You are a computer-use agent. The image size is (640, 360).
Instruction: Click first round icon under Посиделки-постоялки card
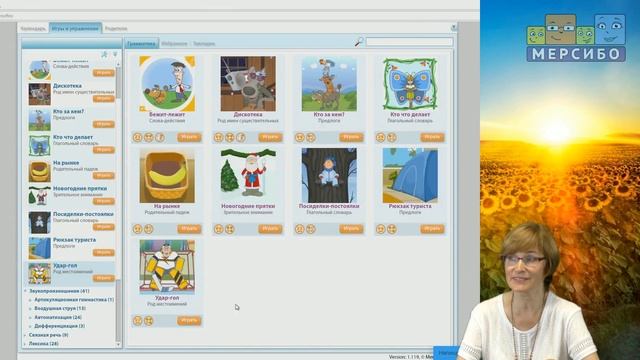coord(300,229)
